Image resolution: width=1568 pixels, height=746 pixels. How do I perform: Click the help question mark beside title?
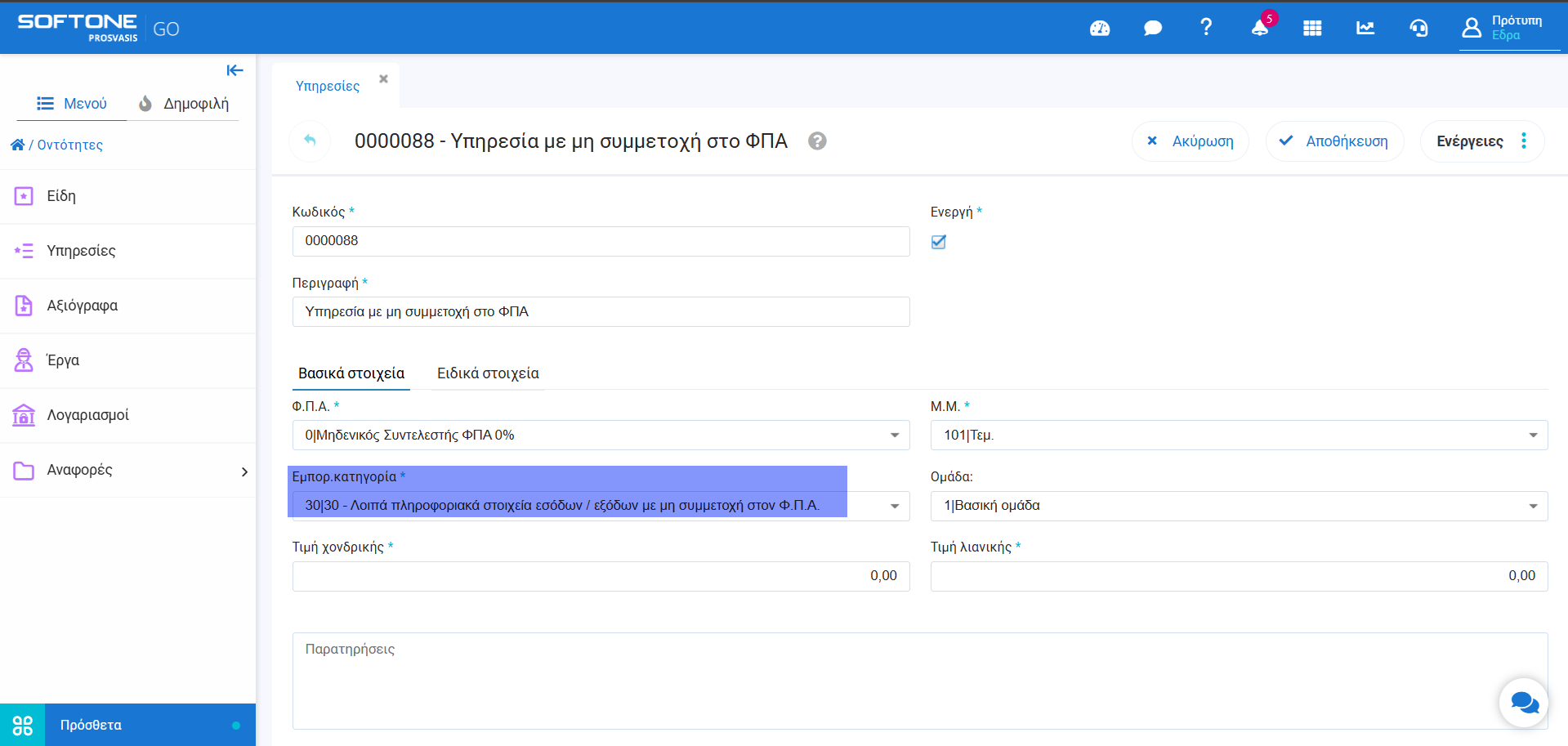817,141
